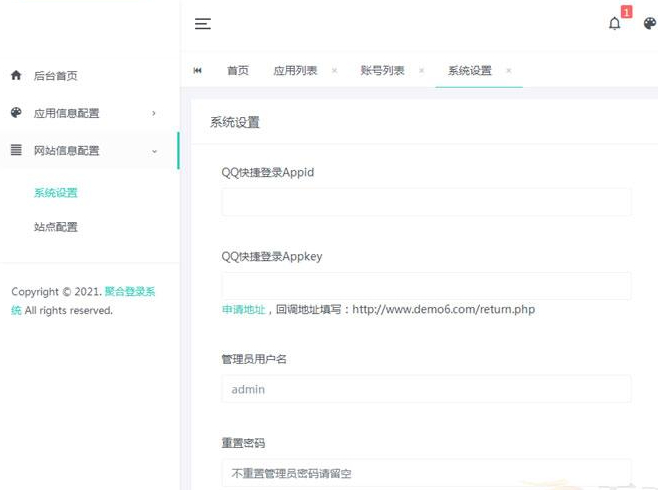This screenshot has width=658, height=490.
Task: Click the QQ快捷登录Appid label
Action: pyautogui.click(x=268, y=172)
